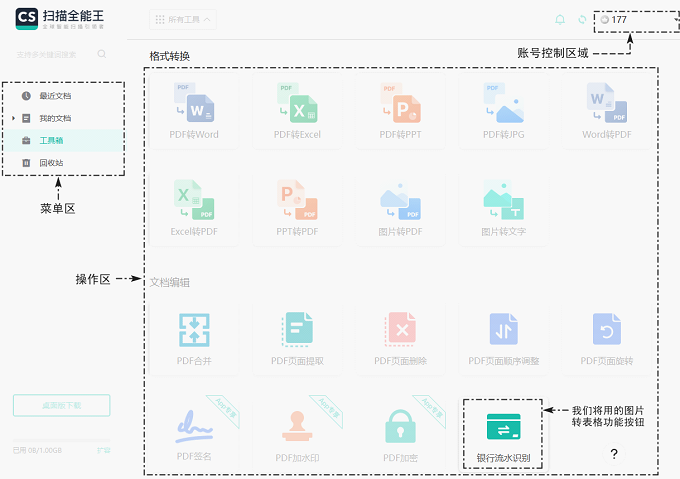Image resolution: width=680 pixels, height=479 pixels.
Task: Click the notification bell icon
Action: (x=560, y=20)
